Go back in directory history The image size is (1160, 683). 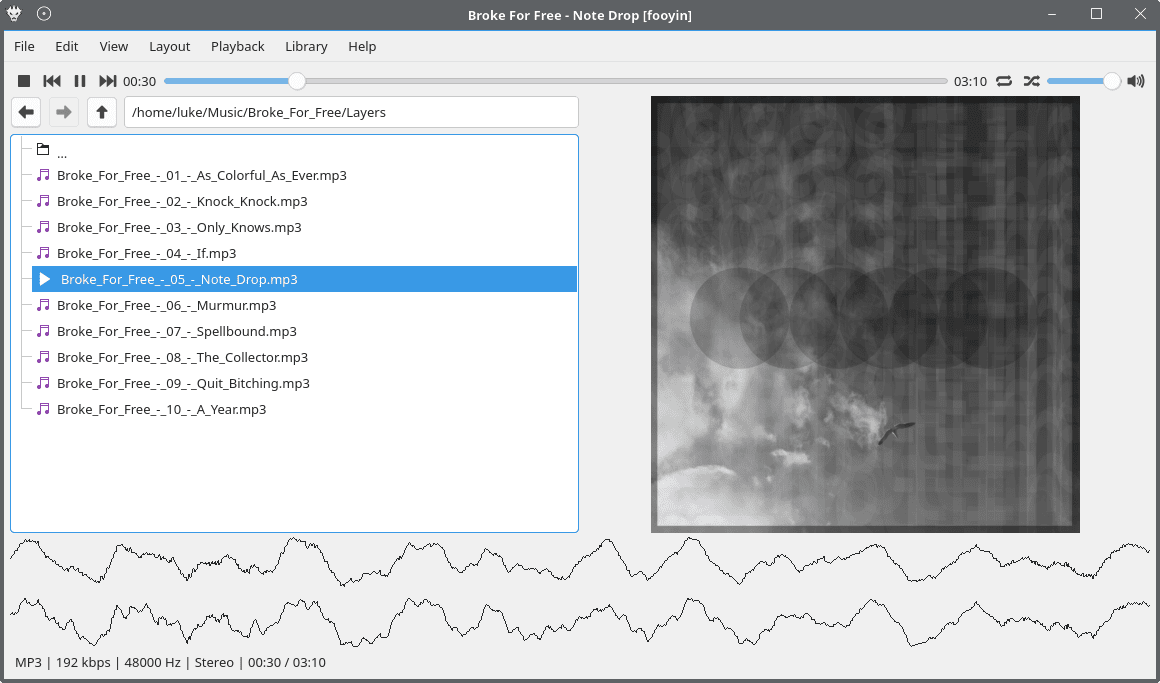(26, 112)
